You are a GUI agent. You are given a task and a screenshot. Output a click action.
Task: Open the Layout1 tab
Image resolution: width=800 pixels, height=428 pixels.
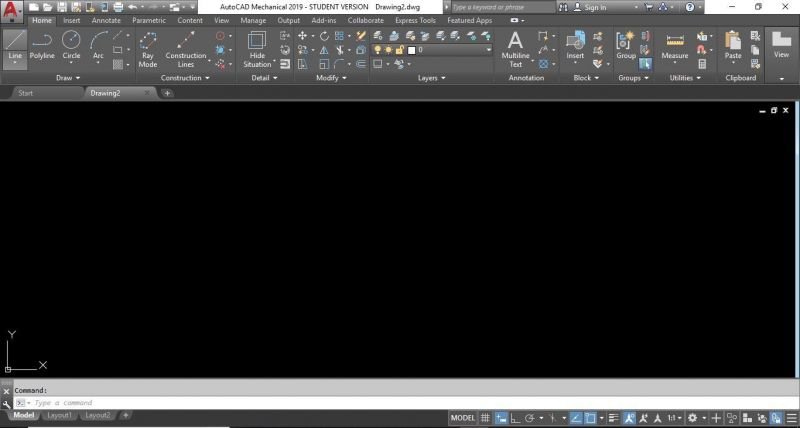pyautogui.click(x=59, y=415)
